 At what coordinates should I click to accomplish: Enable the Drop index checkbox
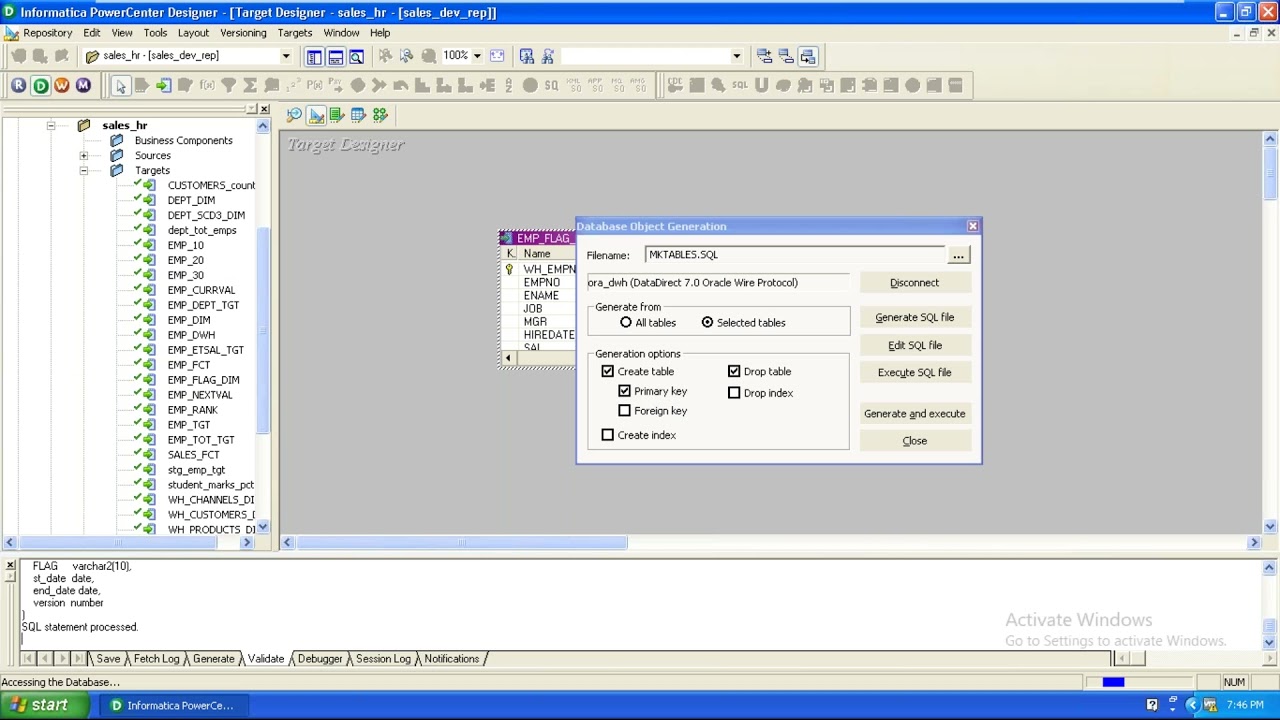pyautogui.click(x=734, y=393)
